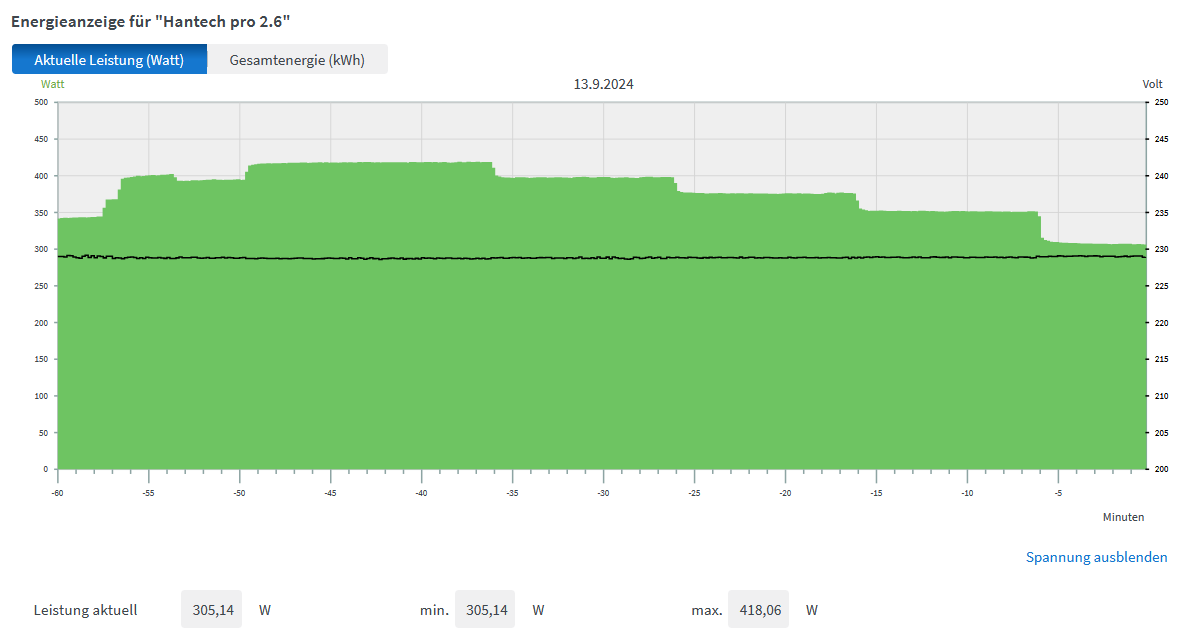This screenshot has height=631, width=1187.
Task: Switch to the Aktuelle Leistung (Watt) tab
Action: [x=109, y=60]
